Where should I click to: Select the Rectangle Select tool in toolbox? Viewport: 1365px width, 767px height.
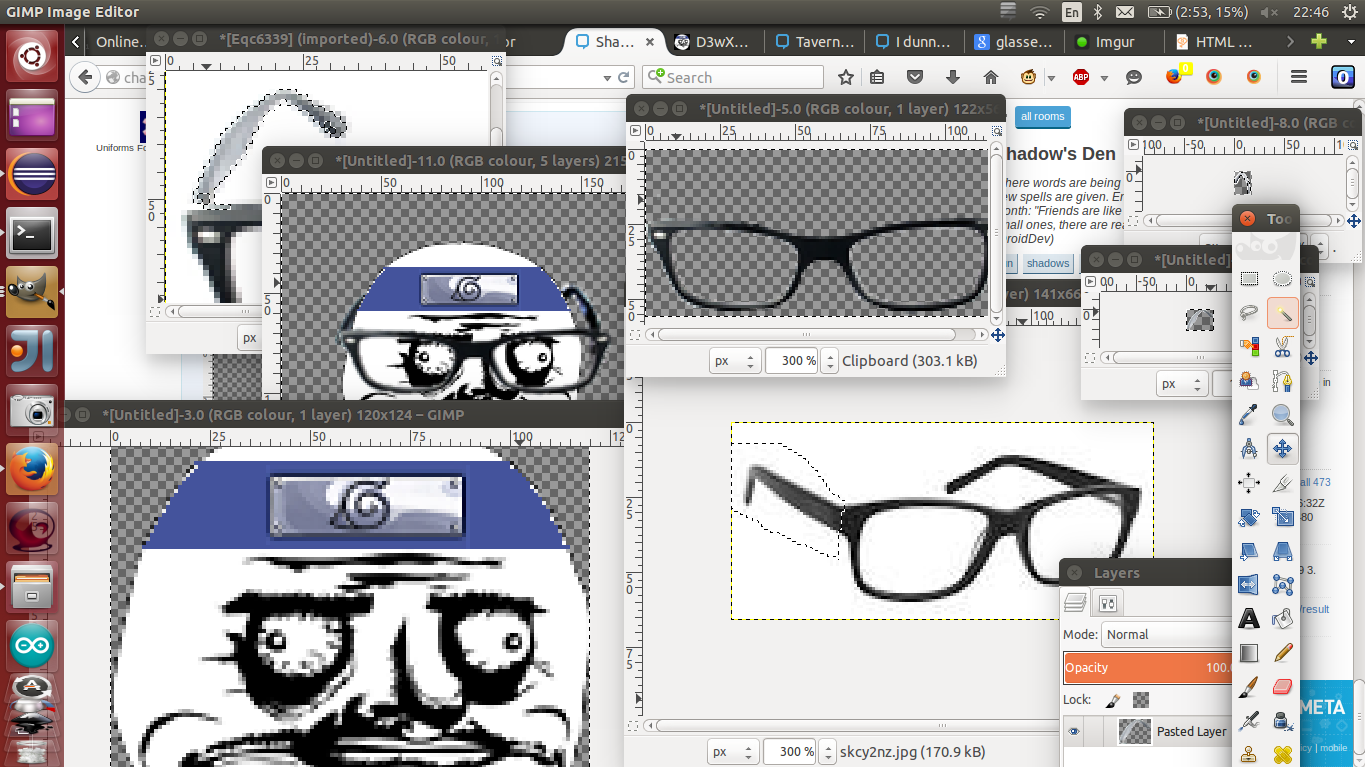click(1249, 279)
